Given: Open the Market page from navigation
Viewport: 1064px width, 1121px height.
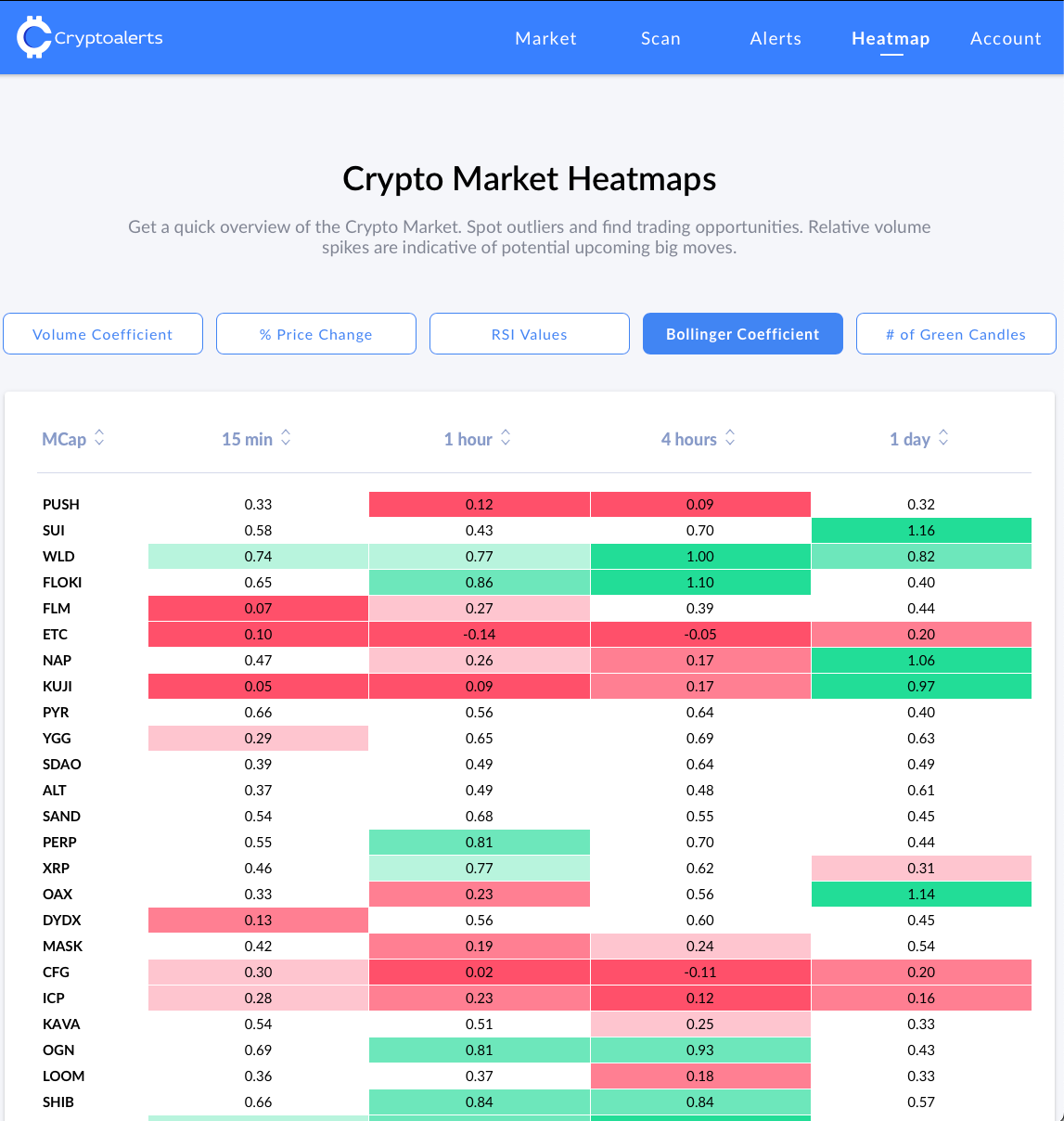Looking at the screenshot, I should point(545,38).
